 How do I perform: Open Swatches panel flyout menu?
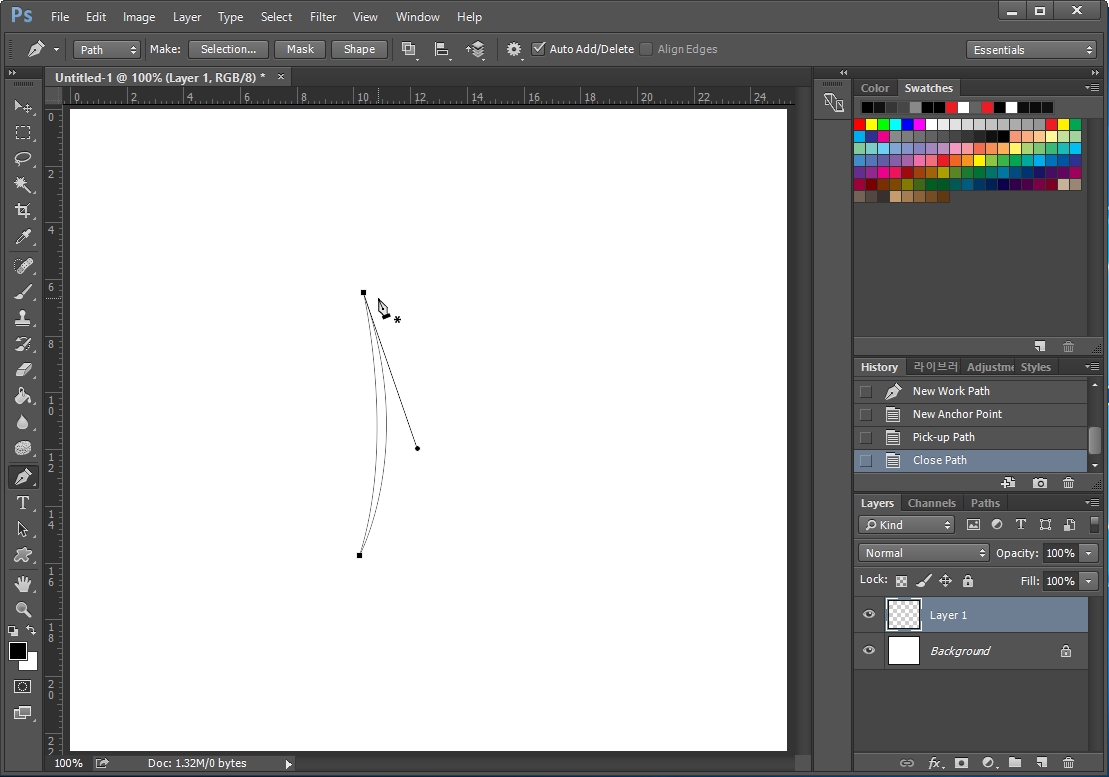pos(1092,88)
